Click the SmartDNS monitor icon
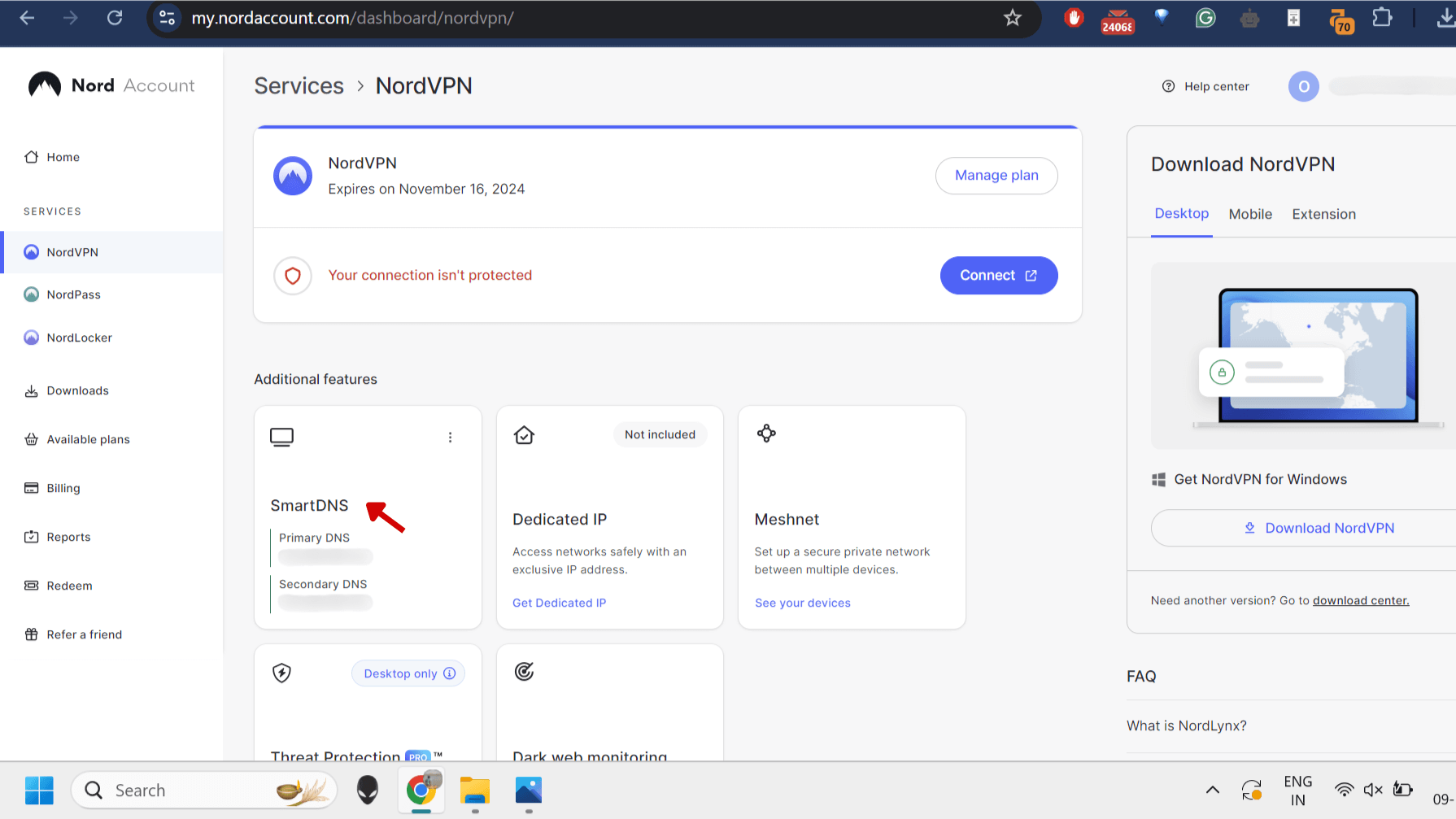 pos(281,437)
